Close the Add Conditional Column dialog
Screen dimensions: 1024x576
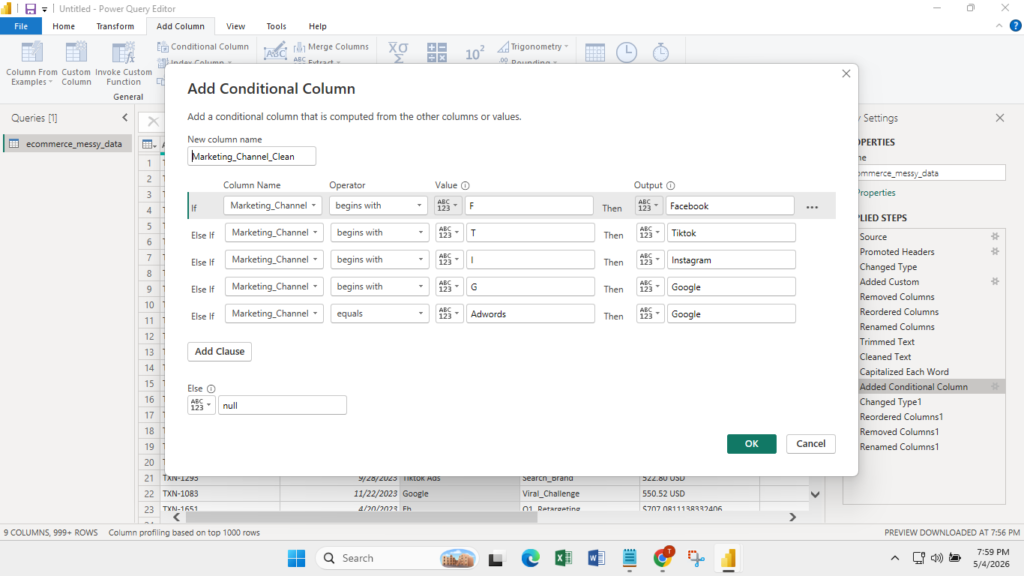(846, 74)
